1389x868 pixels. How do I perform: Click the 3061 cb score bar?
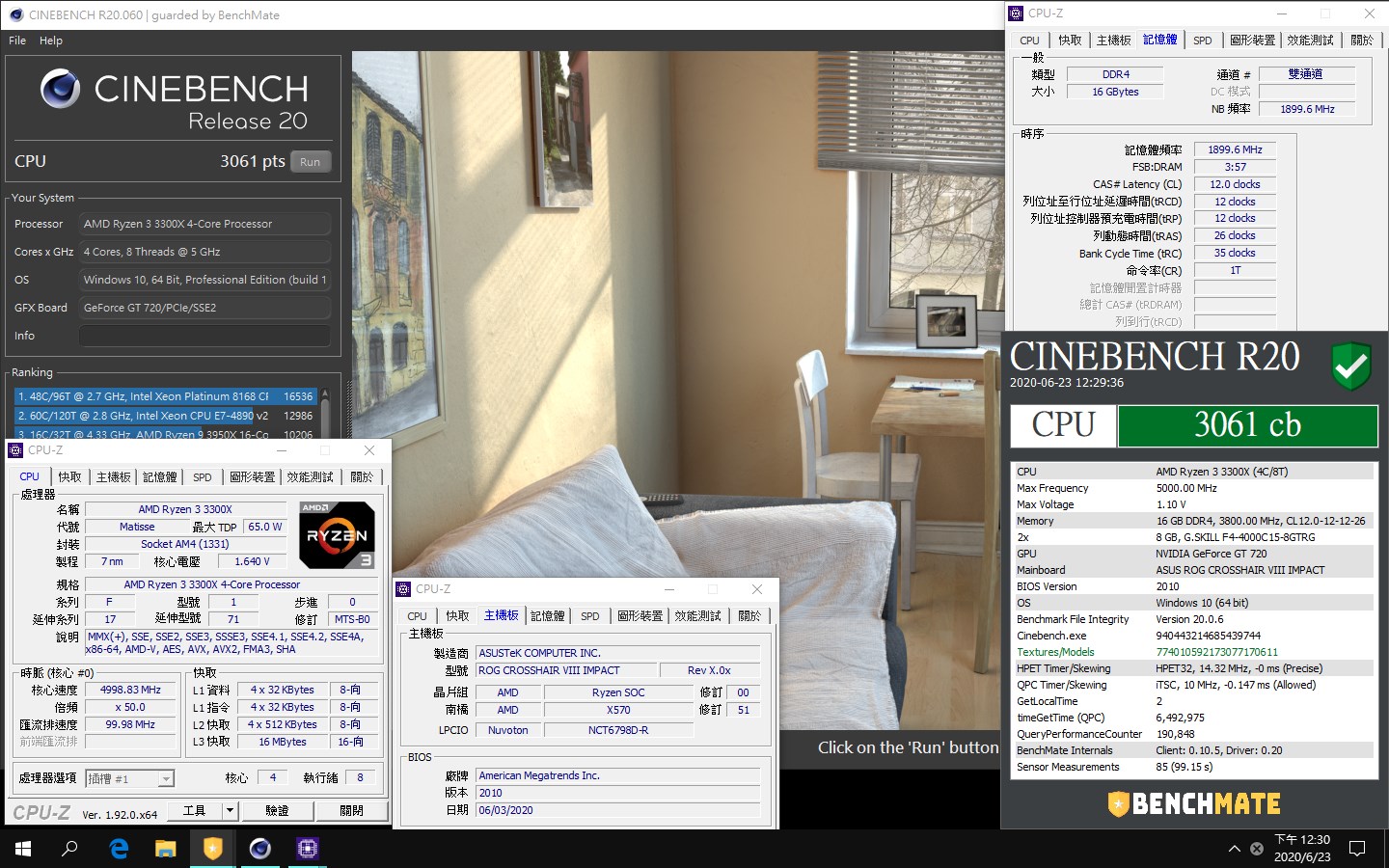(x=1247, y=425)
